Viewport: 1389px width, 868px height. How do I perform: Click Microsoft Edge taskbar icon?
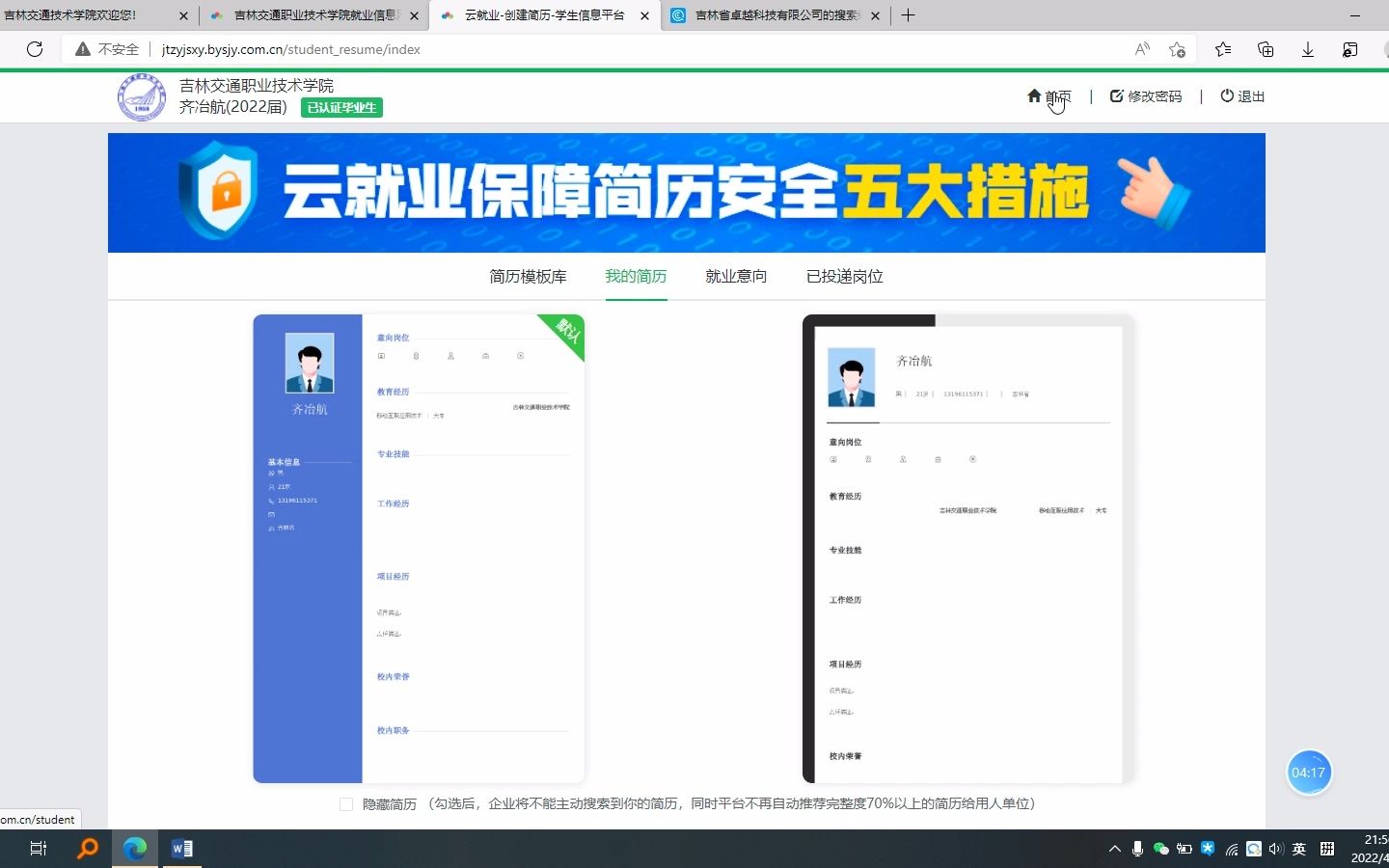tap(135, 849)
